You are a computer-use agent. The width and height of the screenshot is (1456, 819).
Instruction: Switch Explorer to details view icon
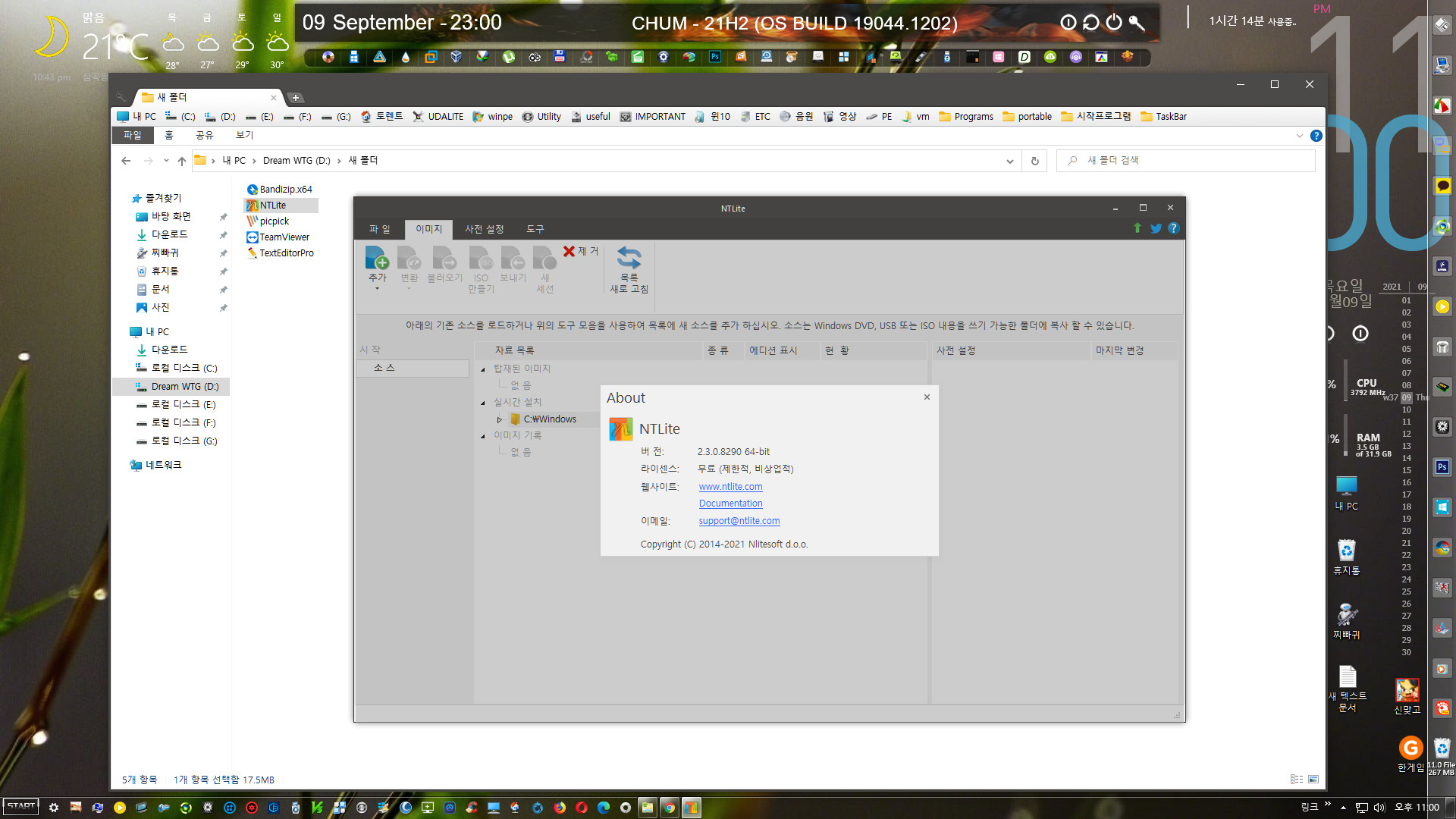[1297, 780]
